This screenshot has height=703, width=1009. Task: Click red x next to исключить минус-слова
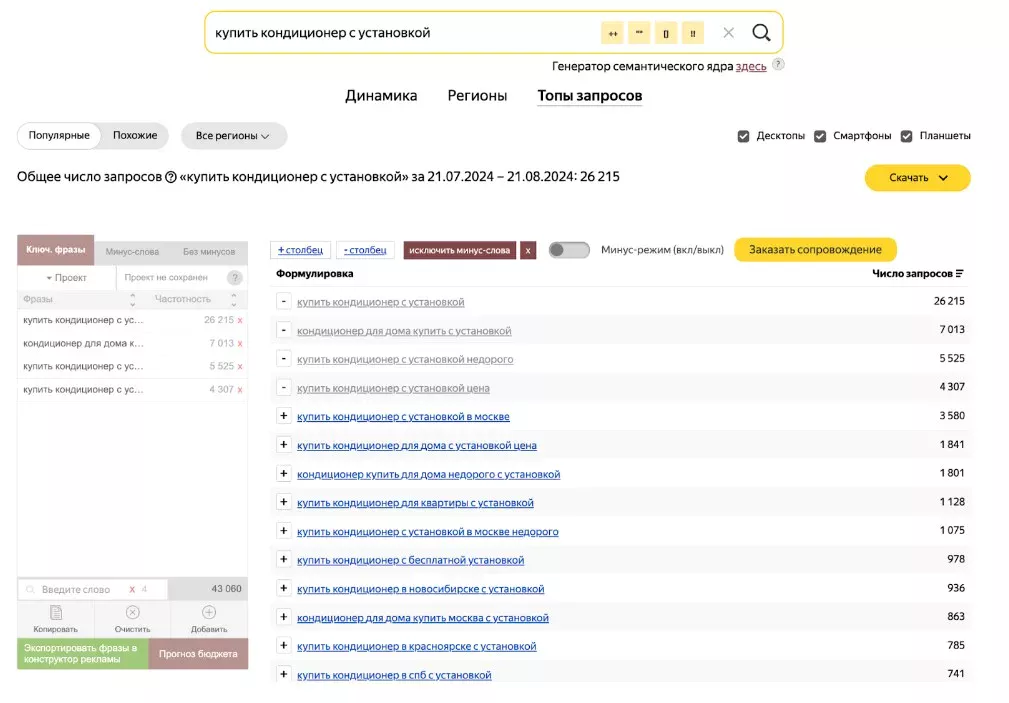(x=528, y=250)
